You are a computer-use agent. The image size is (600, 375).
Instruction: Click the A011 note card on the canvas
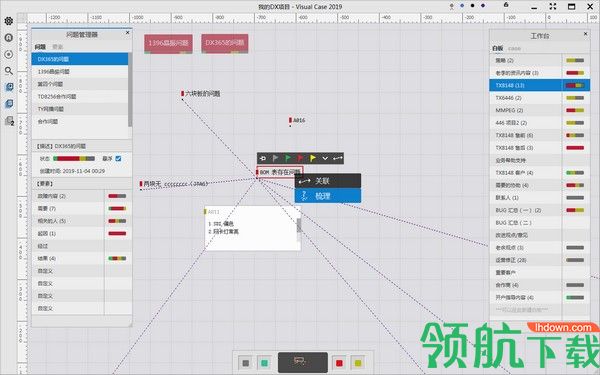[x=253, y=228]
